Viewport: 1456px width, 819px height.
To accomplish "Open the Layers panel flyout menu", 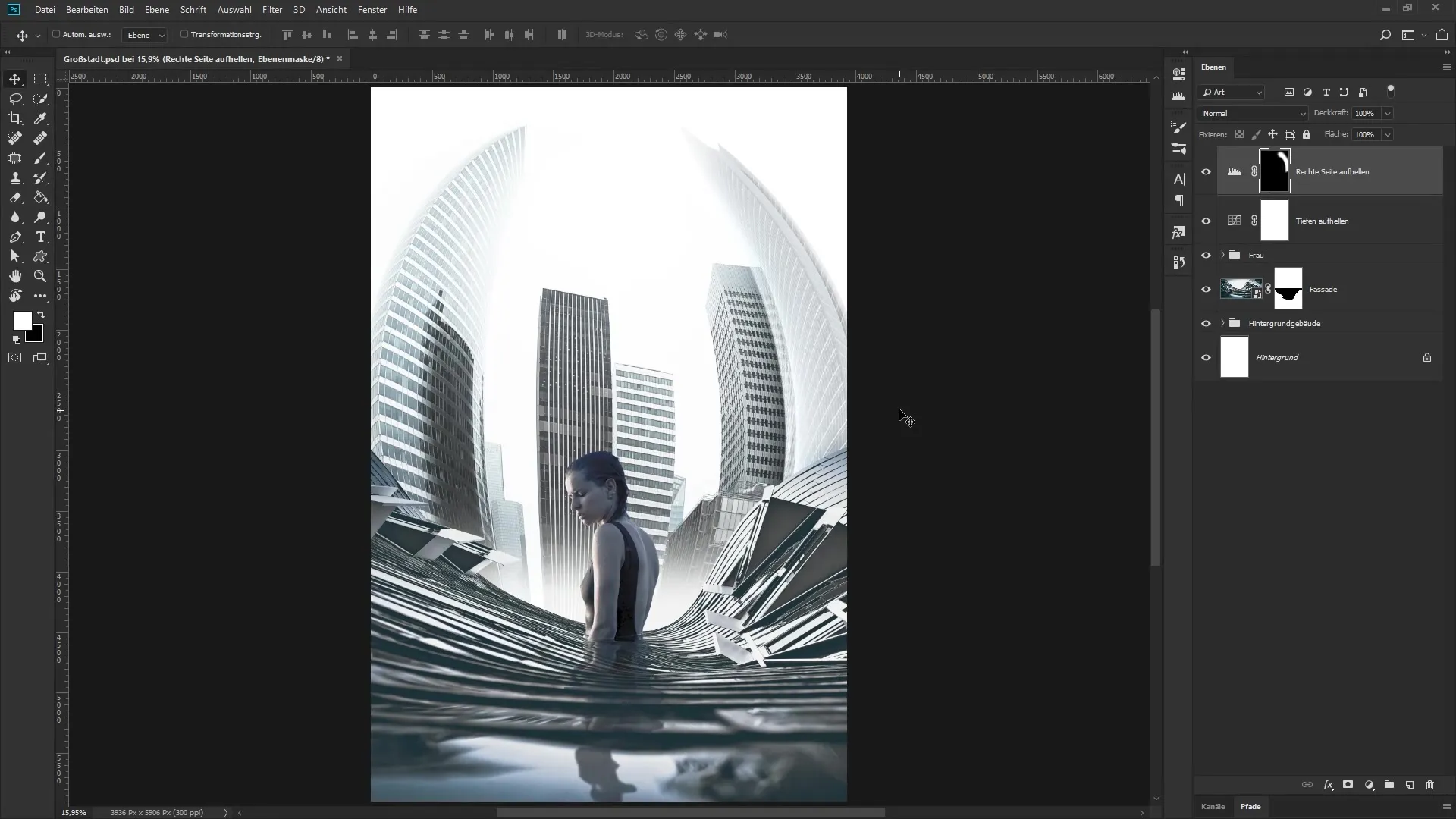I will pos(1446,67).
